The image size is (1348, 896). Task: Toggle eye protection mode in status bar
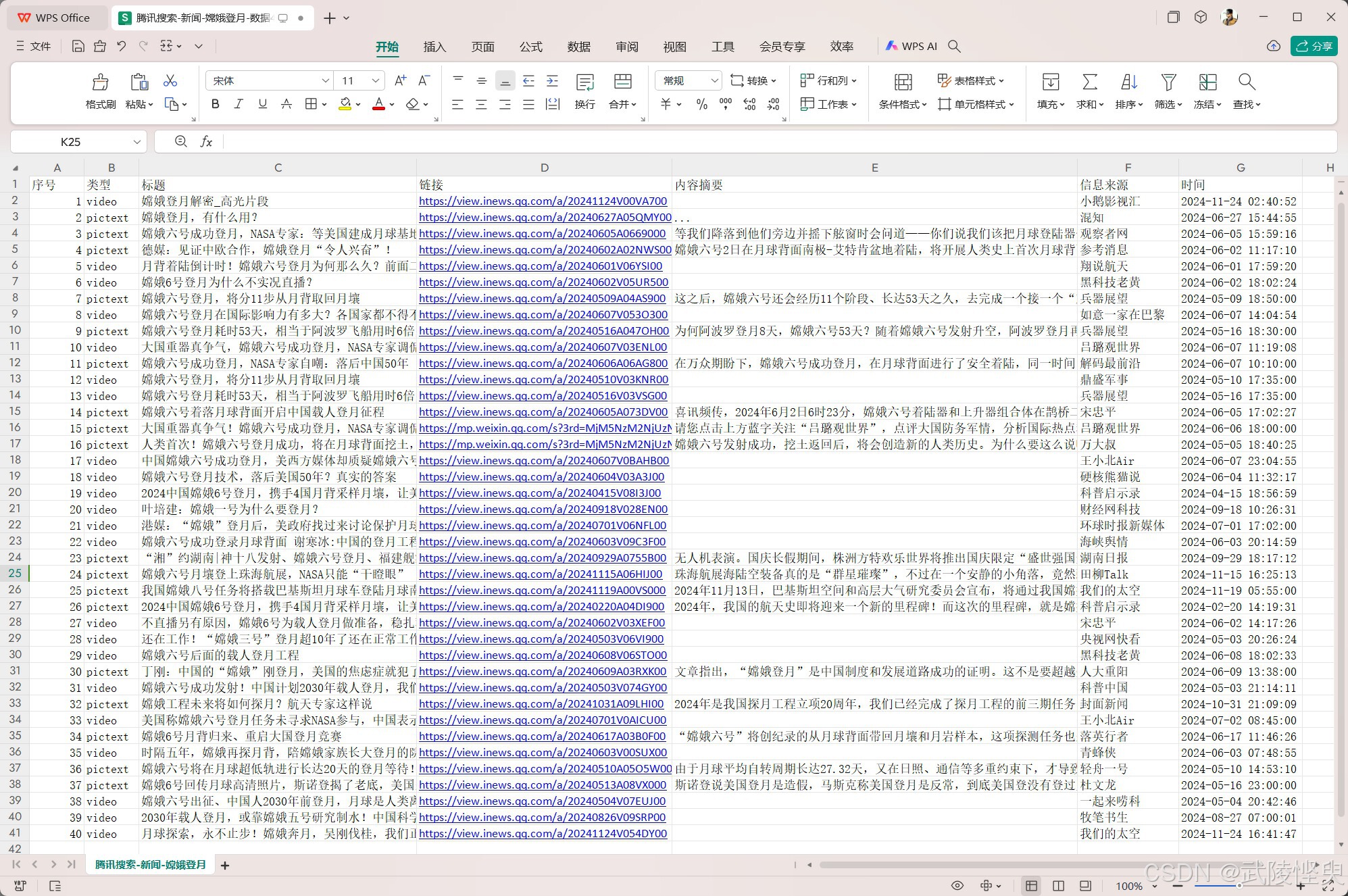[957, 886]
